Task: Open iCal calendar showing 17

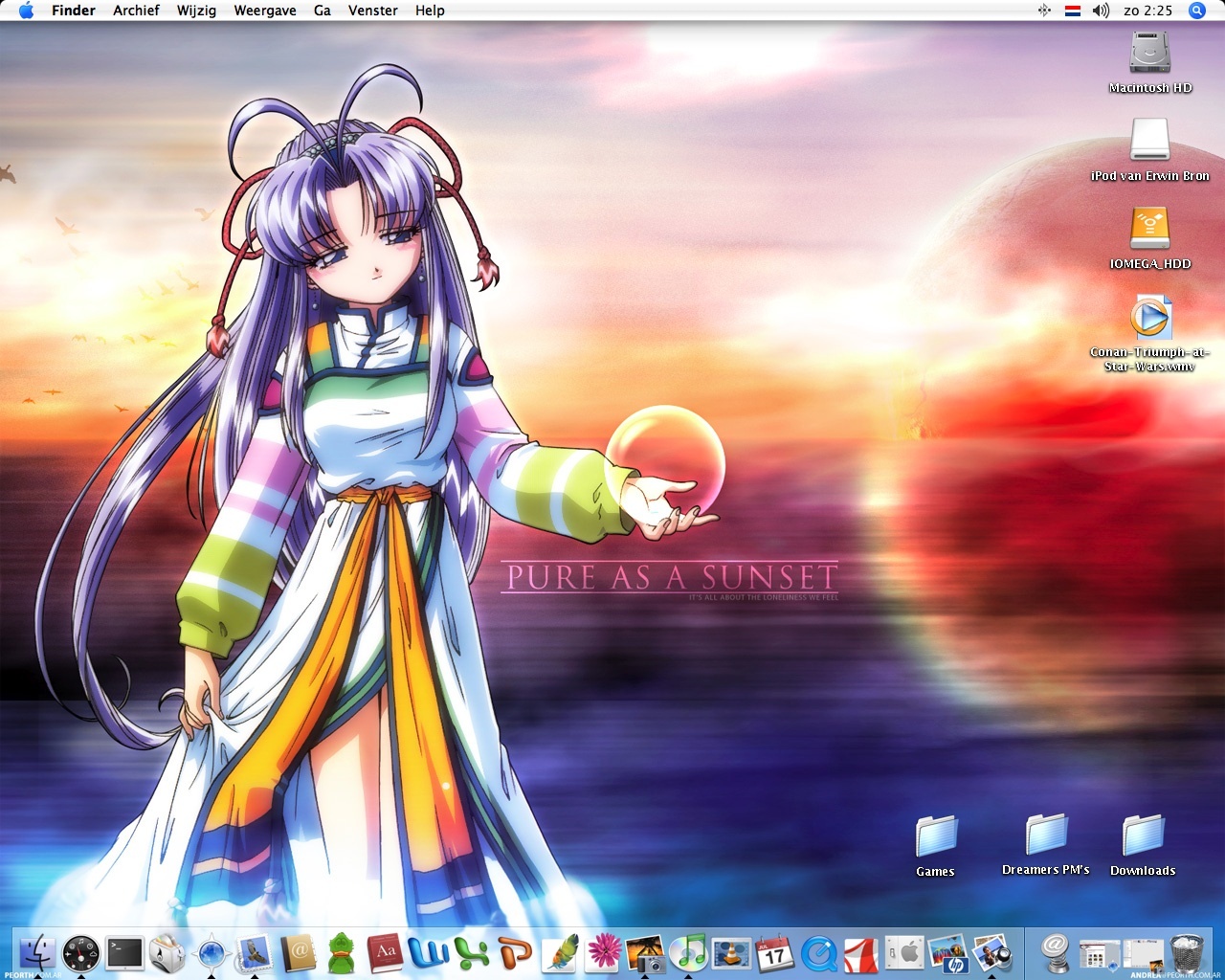Action: (775, 953)
